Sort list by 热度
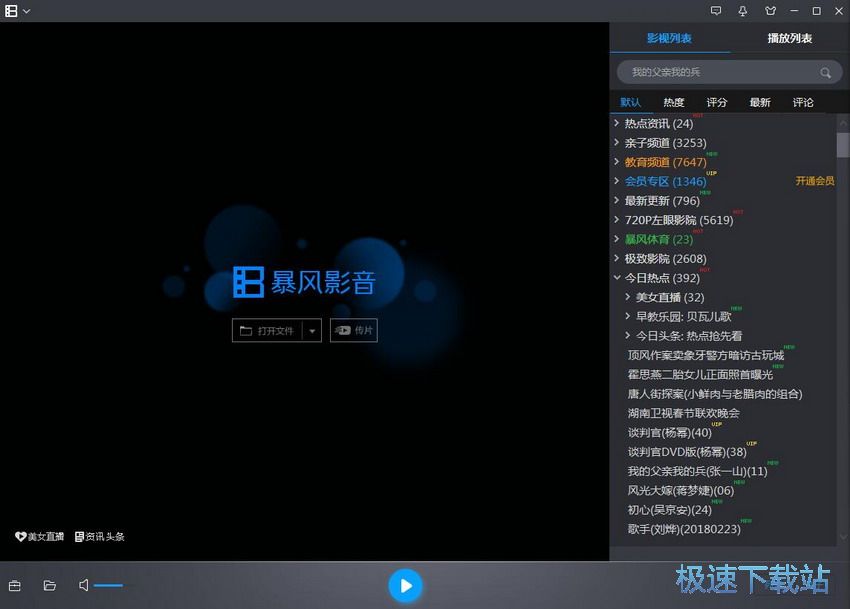The height and width of the screenshot is (609, 850). pos(674,102)
